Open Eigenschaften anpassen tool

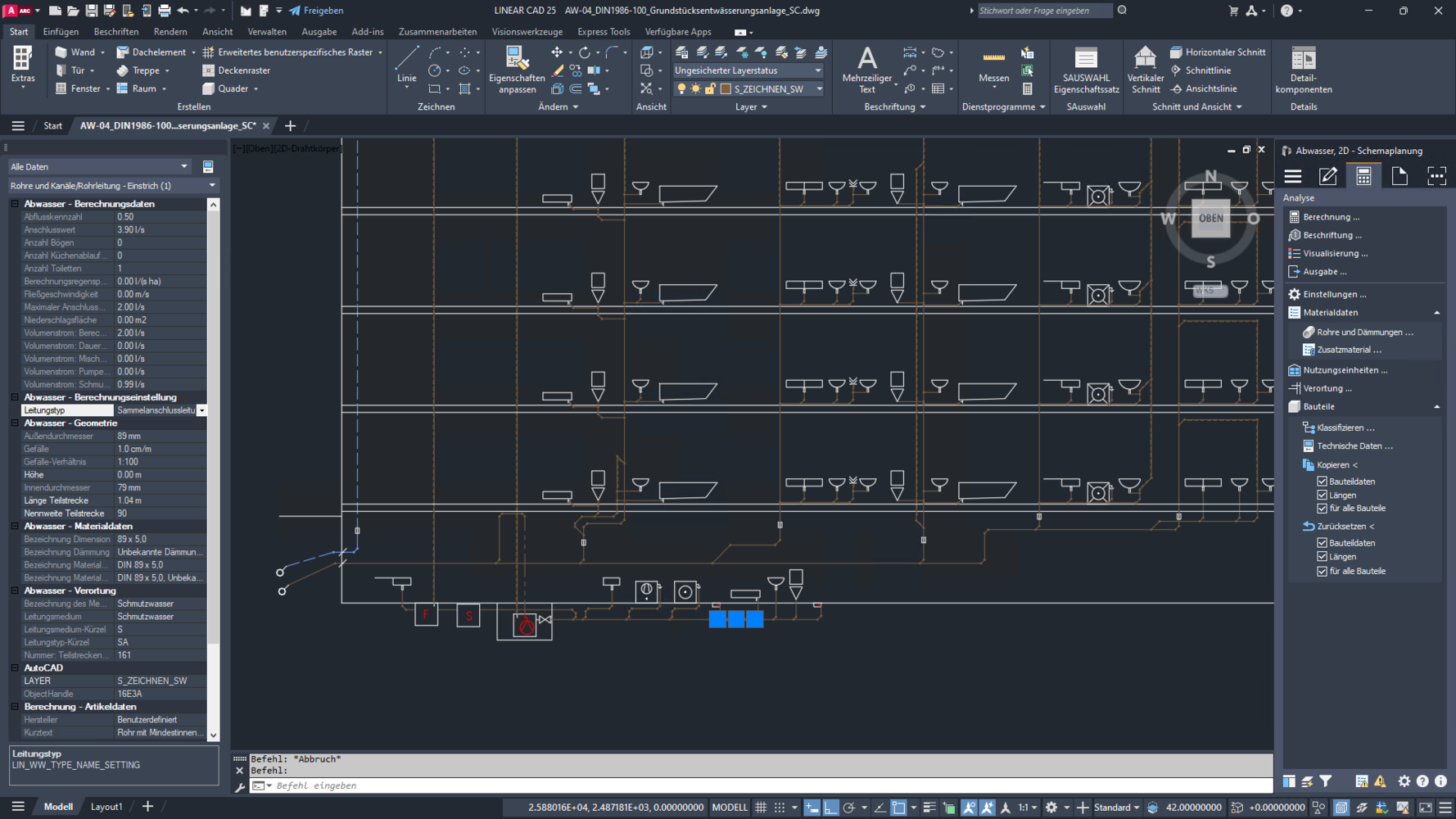click(x=517, y=70)
